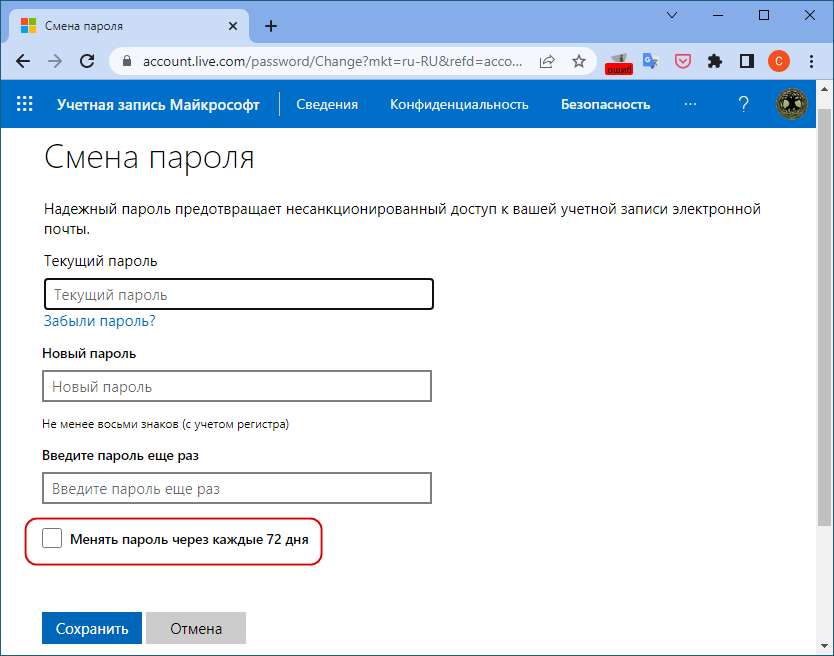
Task: Open the 'Конфиденциальность' section
Action: point(459,104)
